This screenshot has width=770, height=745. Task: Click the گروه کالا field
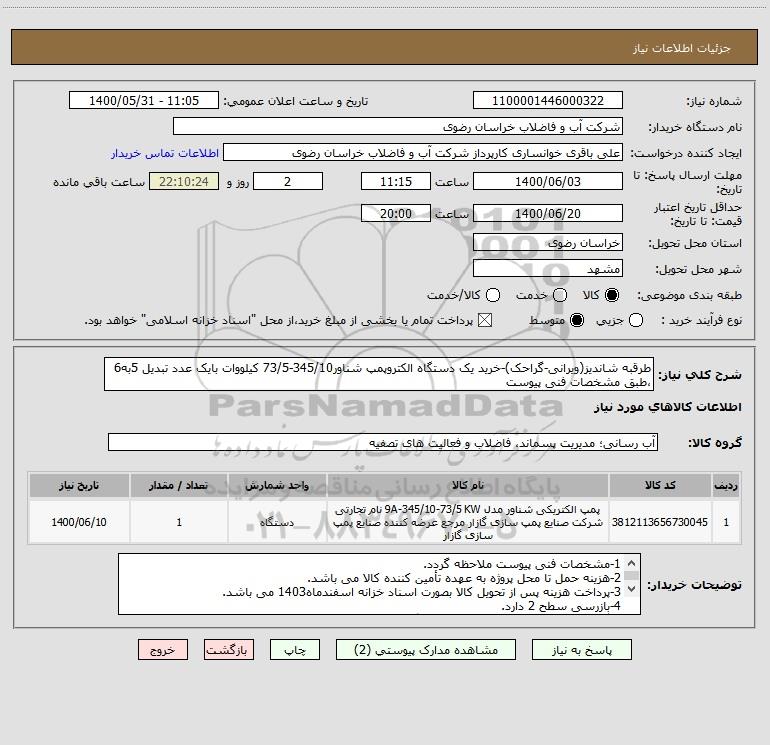click(383, 442)
